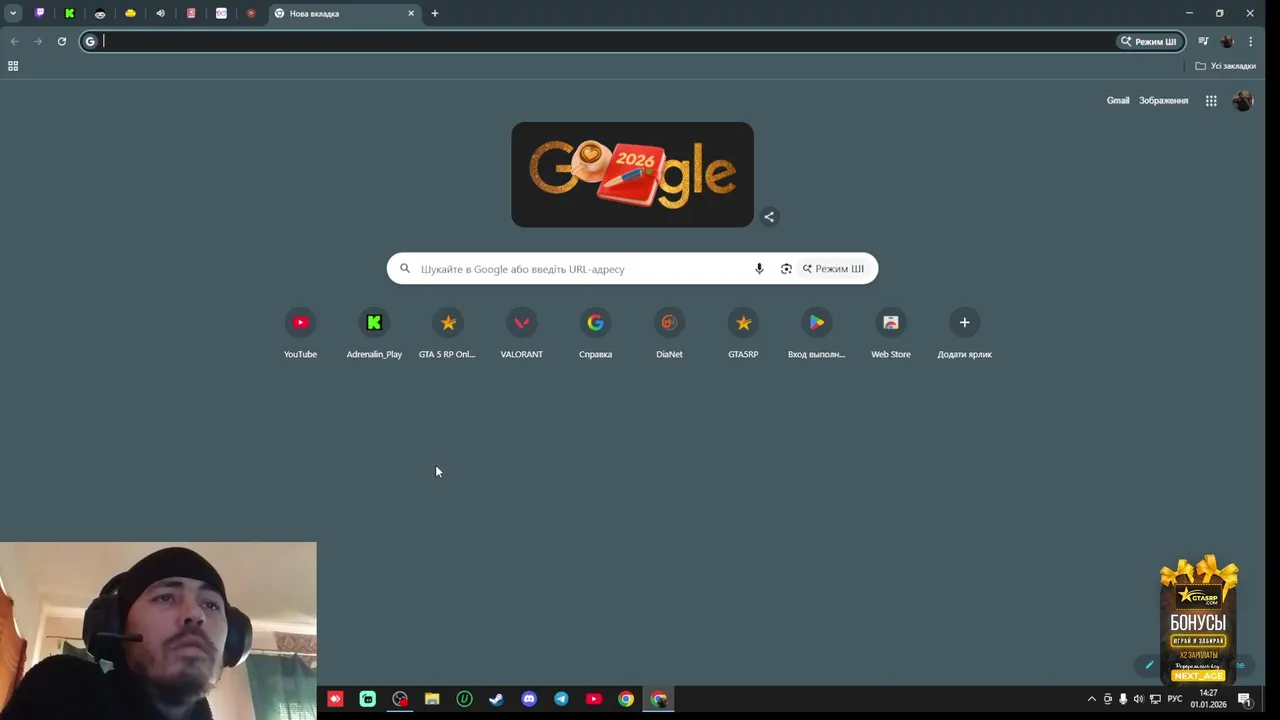Switch to the pinned Kick tab
Screen dimensions: 1280x720
coord(70,13)
